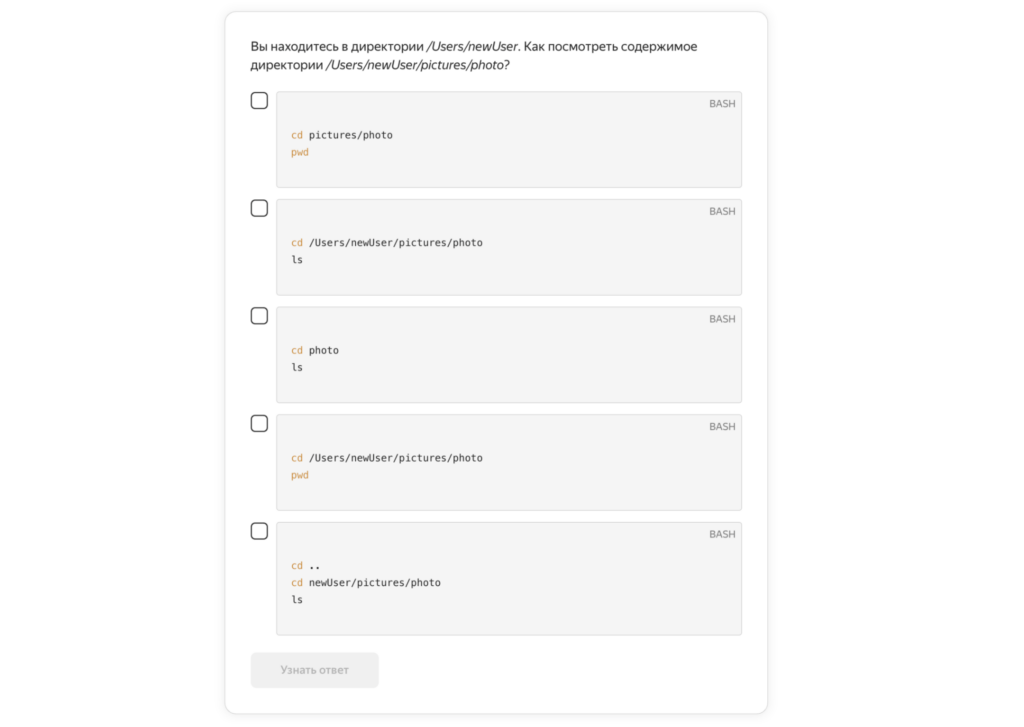Click the 'pwd' command in the first code block
1024x727 pixels.
[x=300, y=152]
